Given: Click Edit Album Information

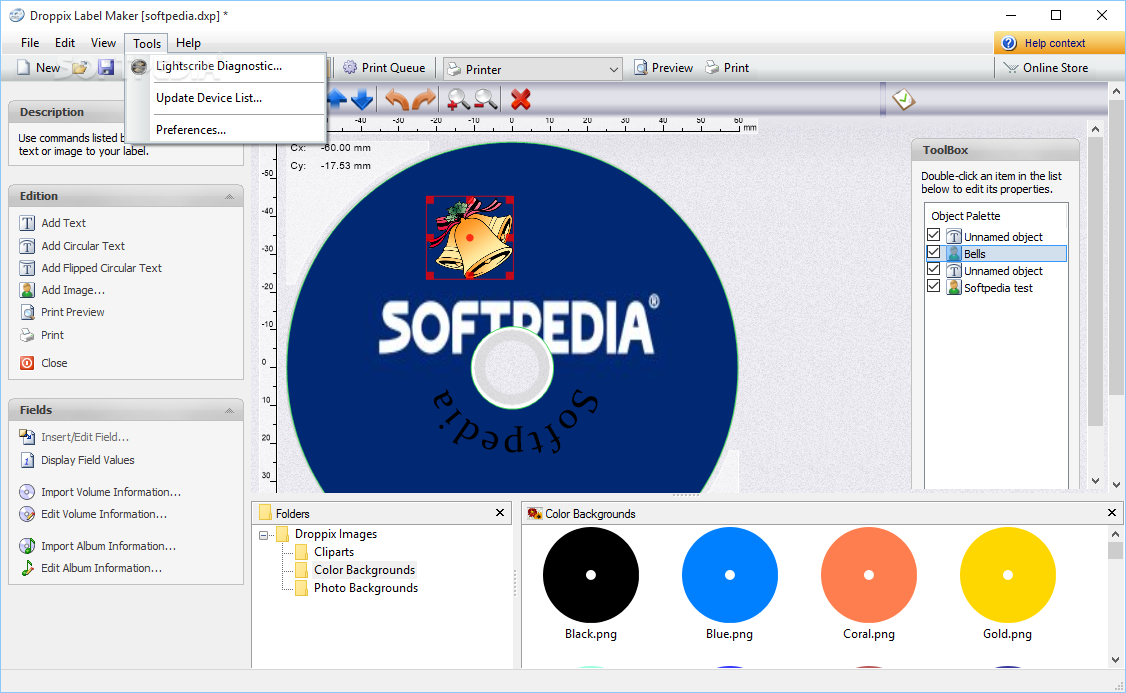Looking at the screenshot, I should (90, 568).
